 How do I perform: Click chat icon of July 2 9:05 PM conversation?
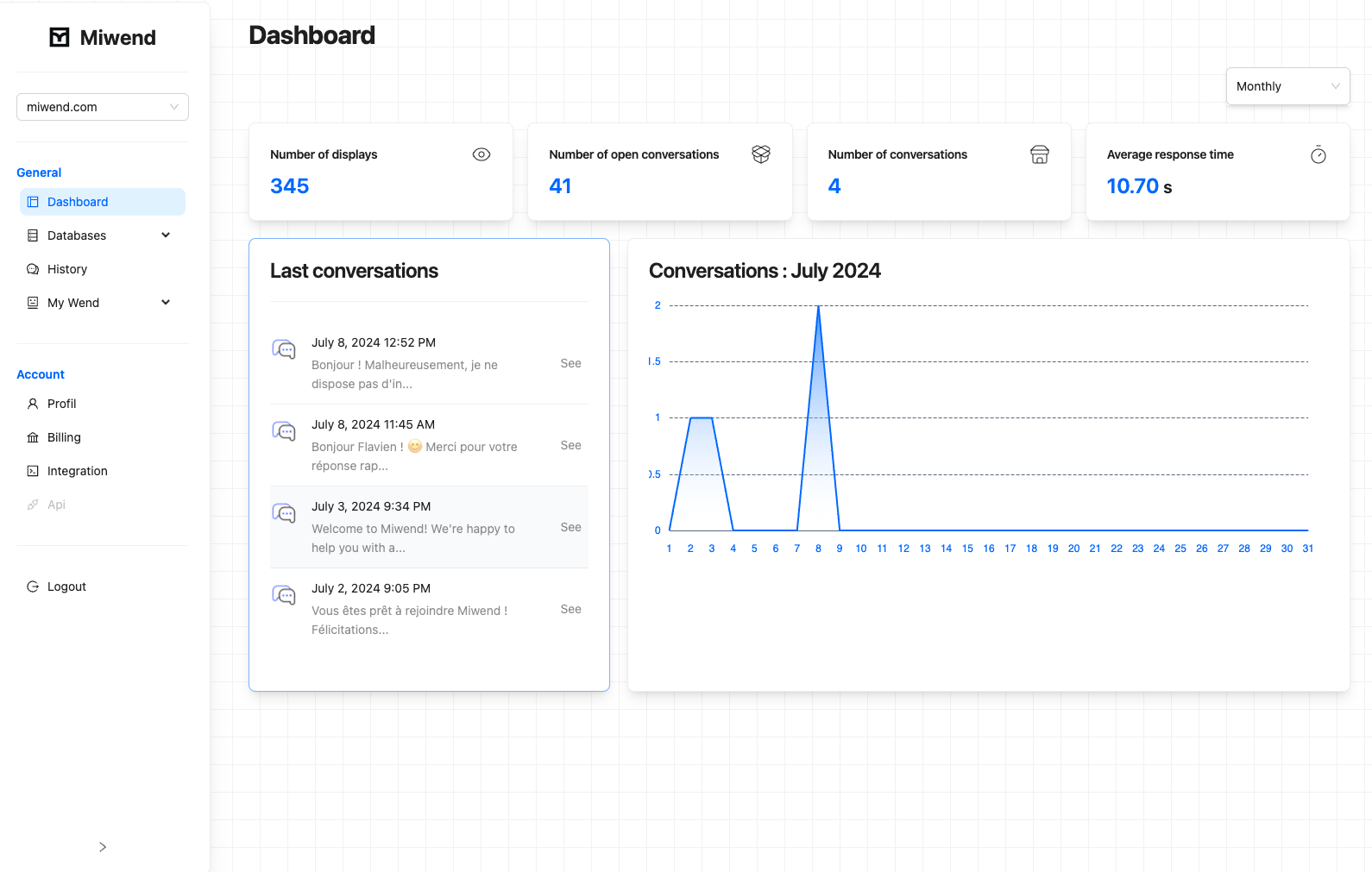pyautogui.click(x=284, y=595)
